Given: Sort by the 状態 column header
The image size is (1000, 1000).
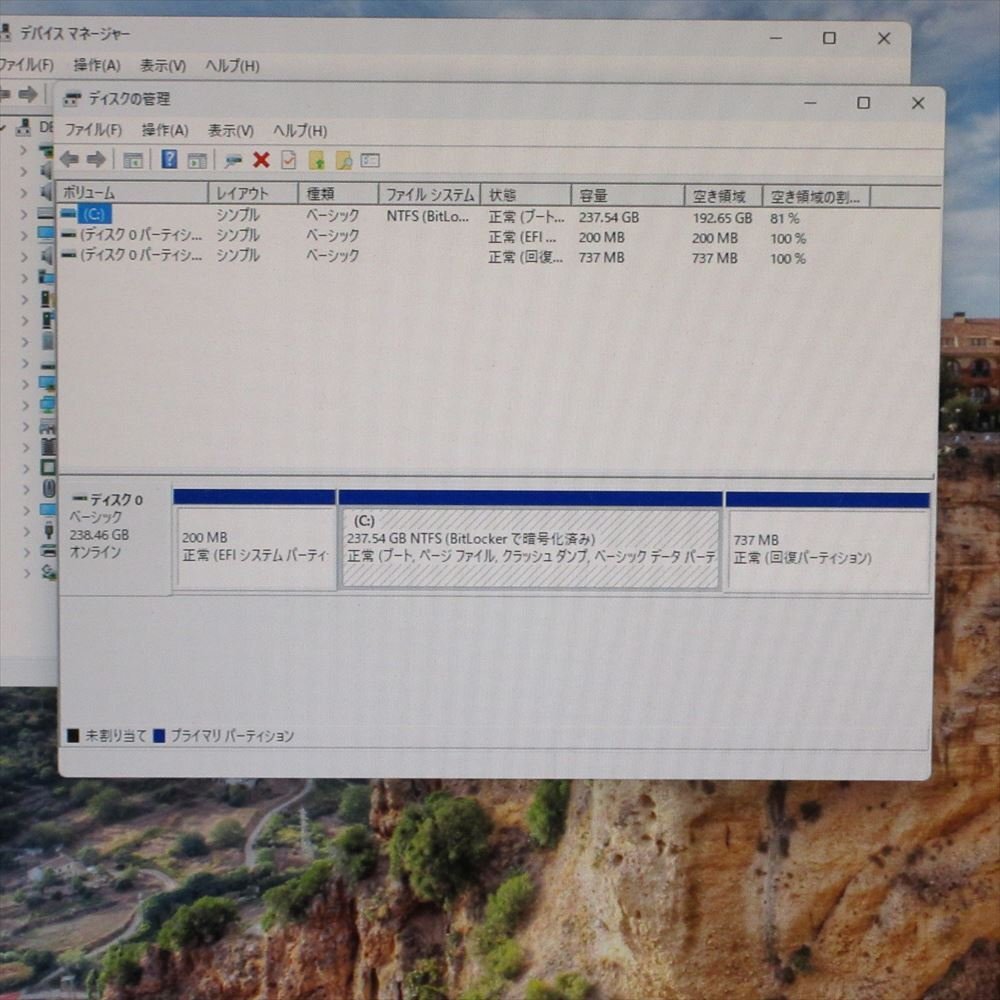Looking at the screenshot, I should [526, 196].
